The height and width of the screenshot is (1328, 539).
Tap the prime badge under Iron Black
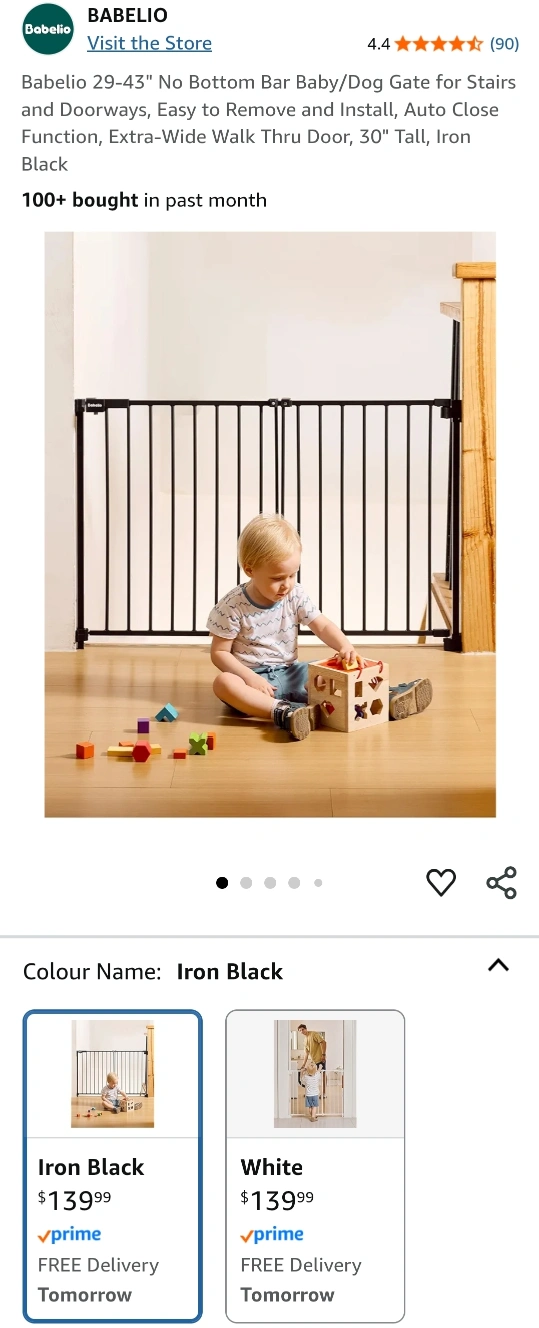tap(70, 1235)
